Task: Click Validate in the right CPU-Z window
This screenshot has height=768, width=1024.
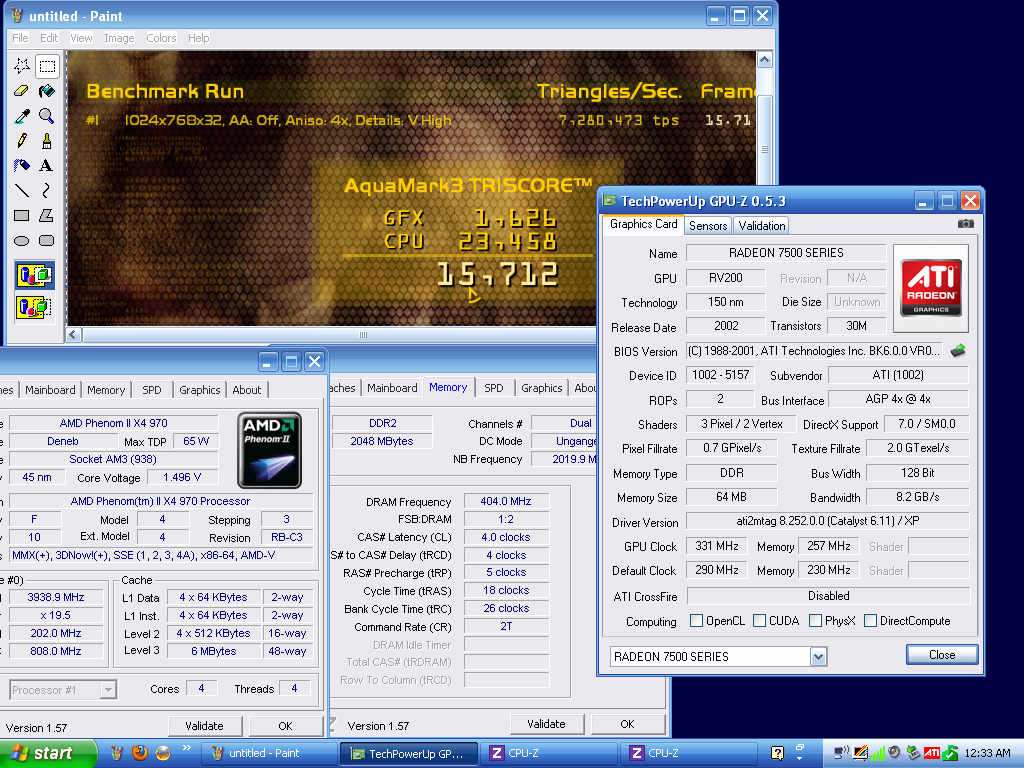Action: [x=546, y=724]
